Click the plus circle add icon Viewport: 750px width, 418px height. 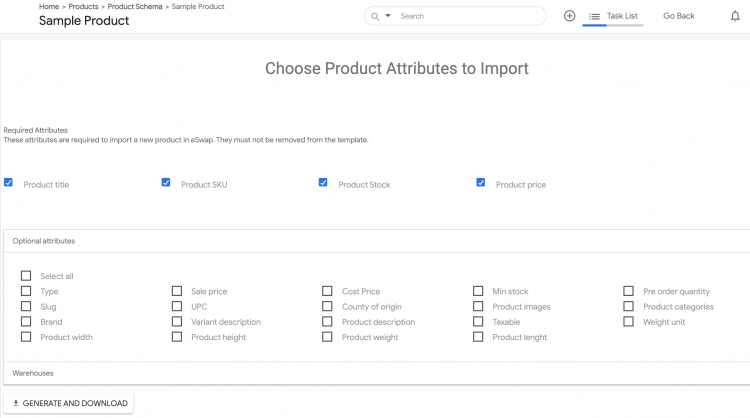pos(570,16)
